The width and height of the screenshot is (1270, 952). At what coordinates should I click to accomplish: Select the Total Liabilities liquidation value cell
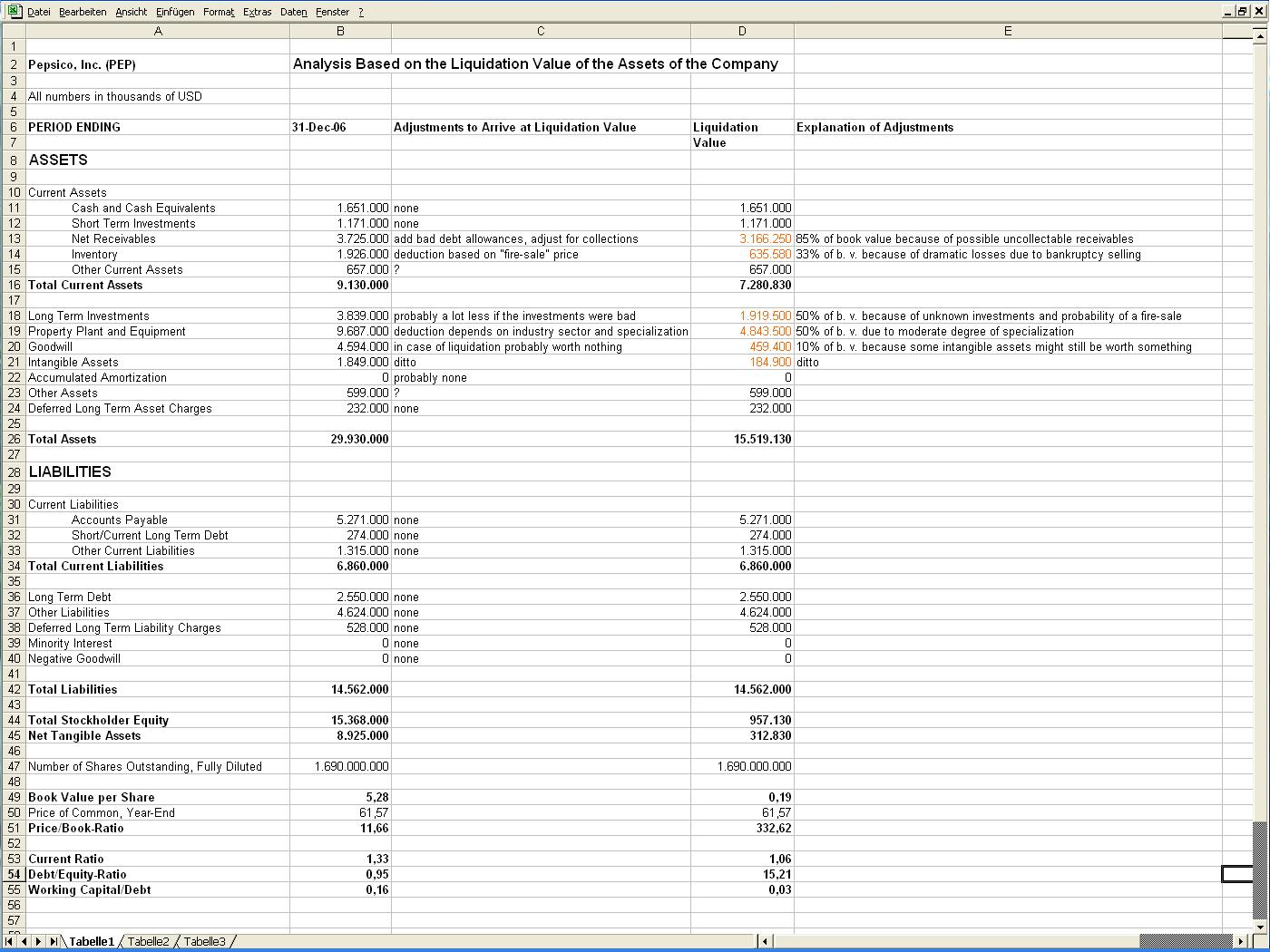pyautogui.click(x=742, y=689)
